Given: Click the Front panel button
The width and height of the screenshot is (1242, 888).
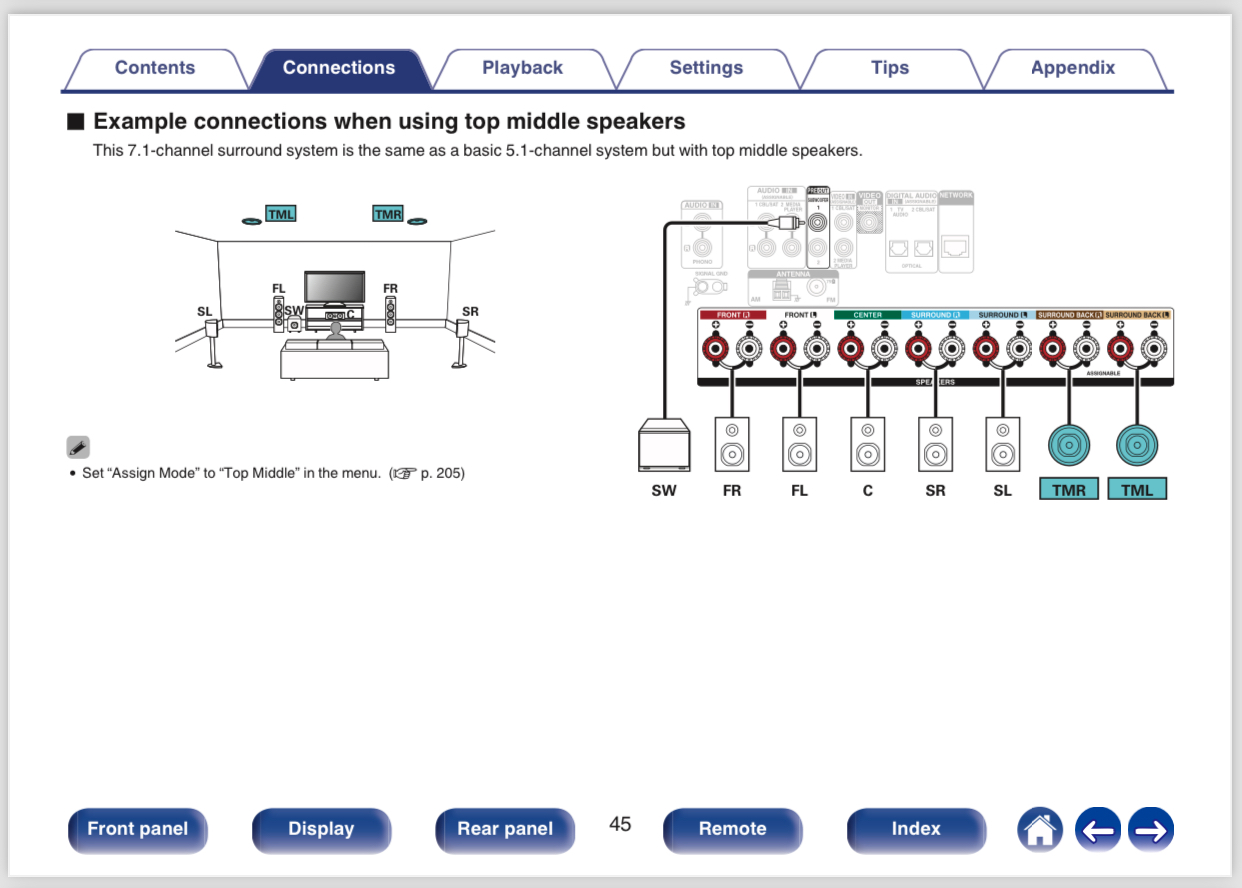Looking at the screenshot, I should [137, 829].
